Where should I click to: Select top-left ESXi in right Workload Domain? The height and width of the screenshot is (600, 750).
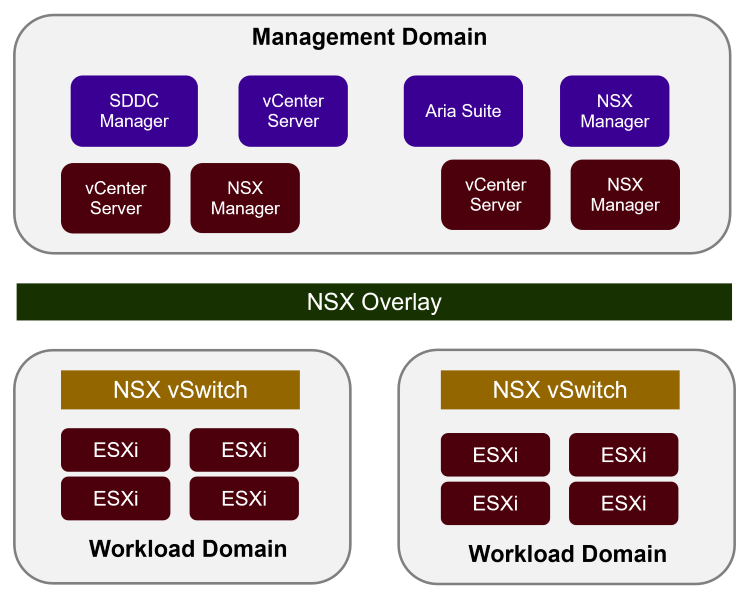496,455
